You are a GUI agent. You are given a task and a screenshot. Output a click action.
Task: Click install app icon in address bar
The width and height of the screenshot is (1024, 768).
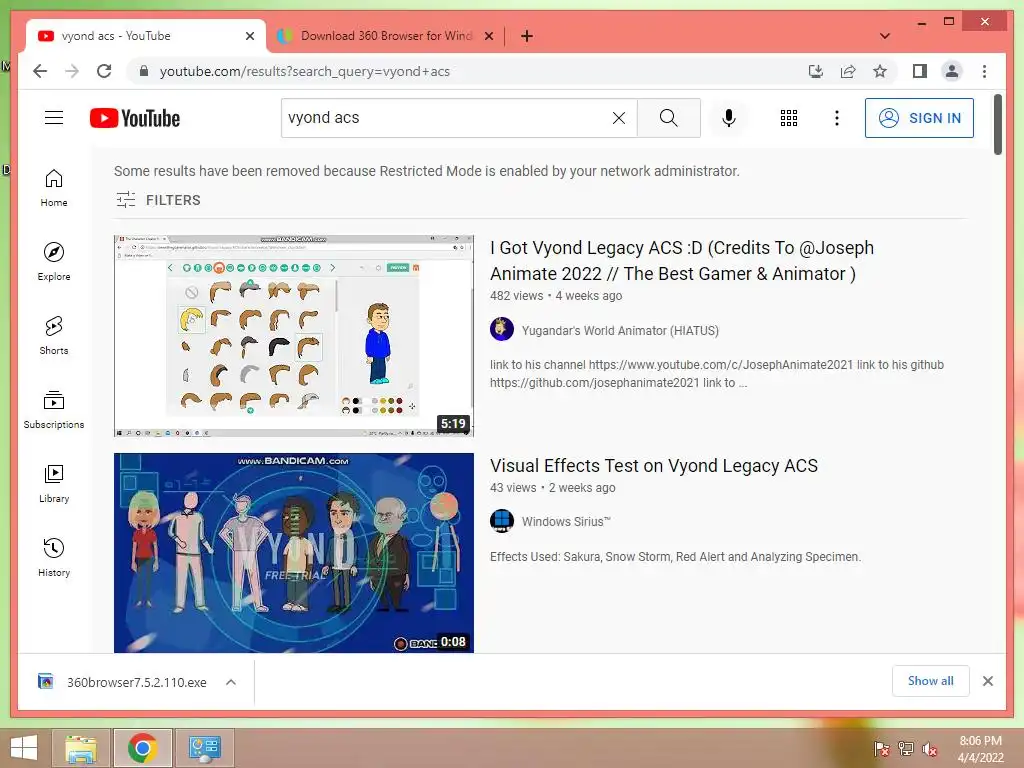coord(816,71)
